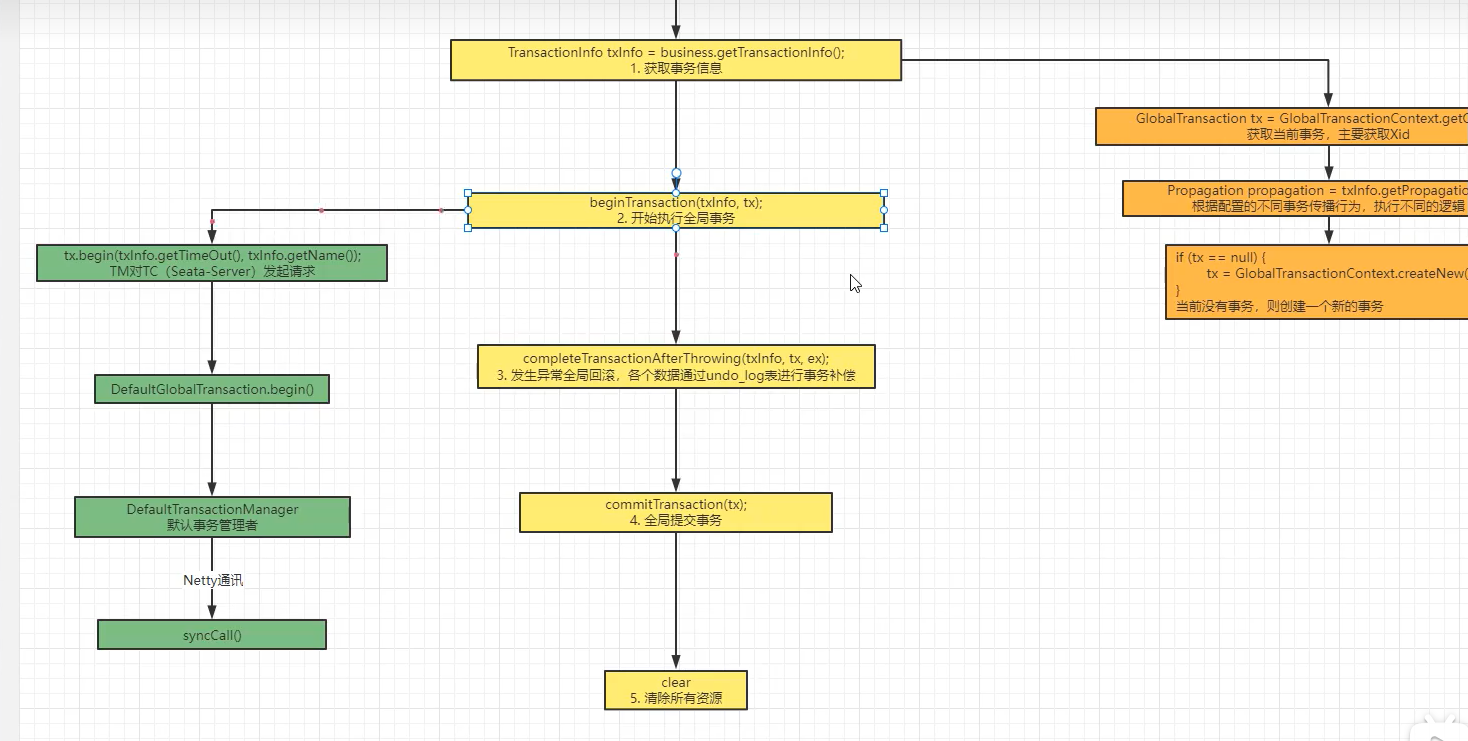Click the bottom-left resize handle of beginTransaction node
Viewport: 1468px width, 741px height.
(468, 228)
